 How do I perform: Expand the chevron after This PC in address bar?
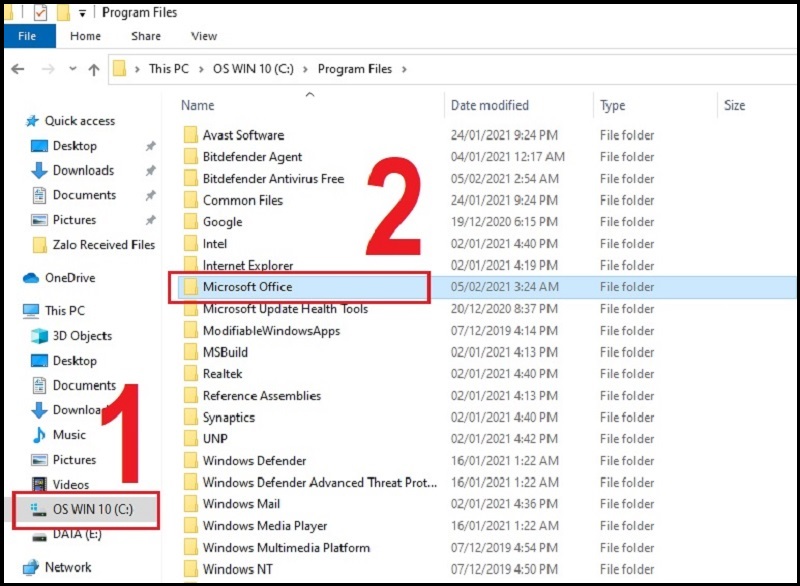click(200, 69)
